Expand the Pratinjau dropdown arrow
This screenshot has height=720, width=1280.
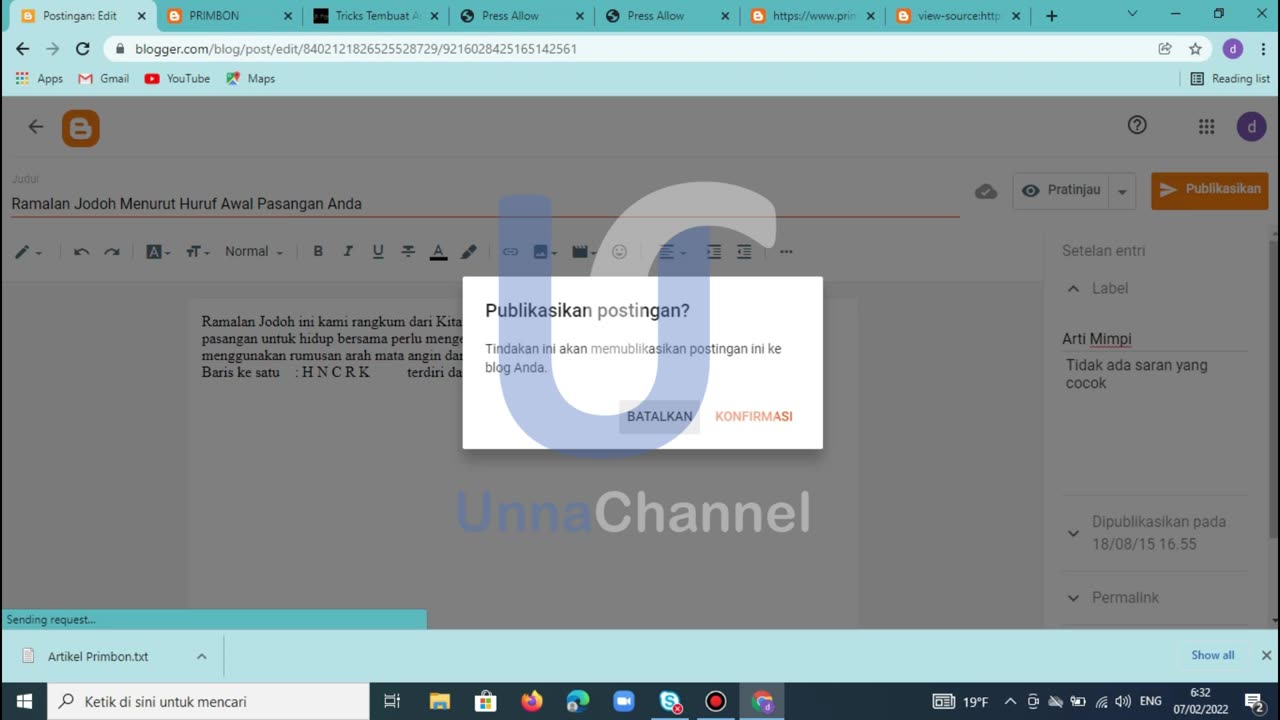coord(1122,191)
